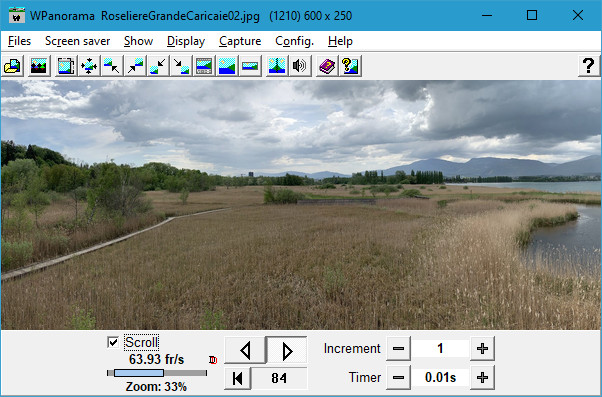The width and height of the screenshot is (602, 397).
Task: Click the position field showing 84
Action: [x=279, y=378]
